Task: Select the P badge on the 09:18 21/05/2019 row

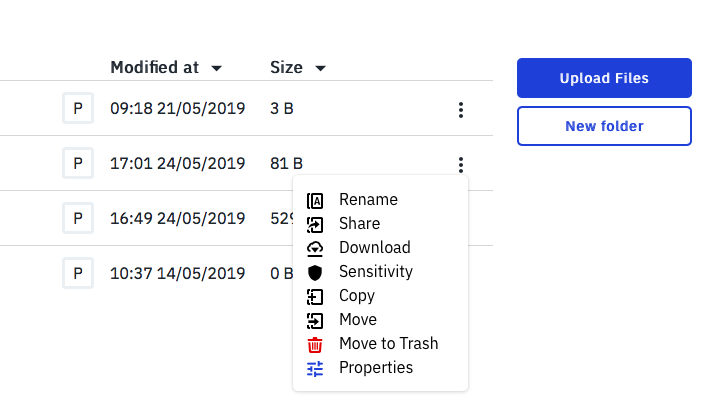Action: tap(78, 108)
